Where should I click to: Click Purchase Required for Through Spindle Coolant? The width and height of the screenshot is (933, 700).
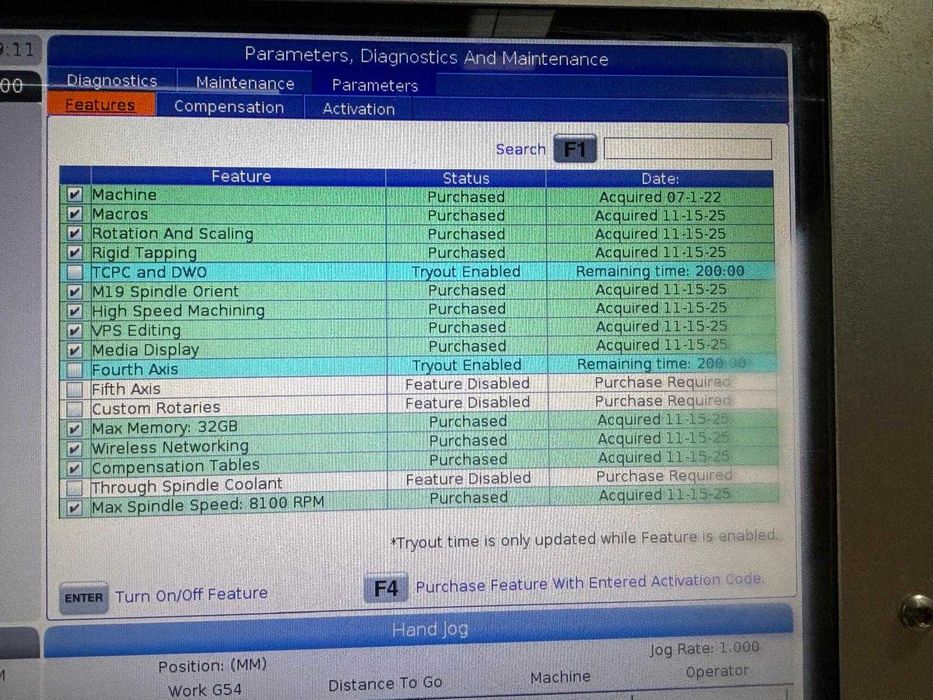(664, 476)
